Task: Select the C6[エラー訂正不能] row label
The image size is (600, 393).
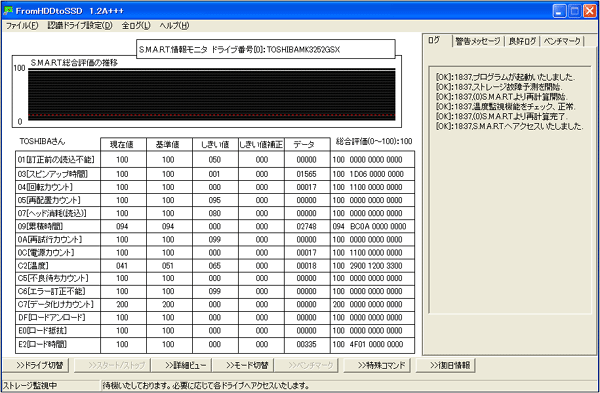Action: (51, 291)
